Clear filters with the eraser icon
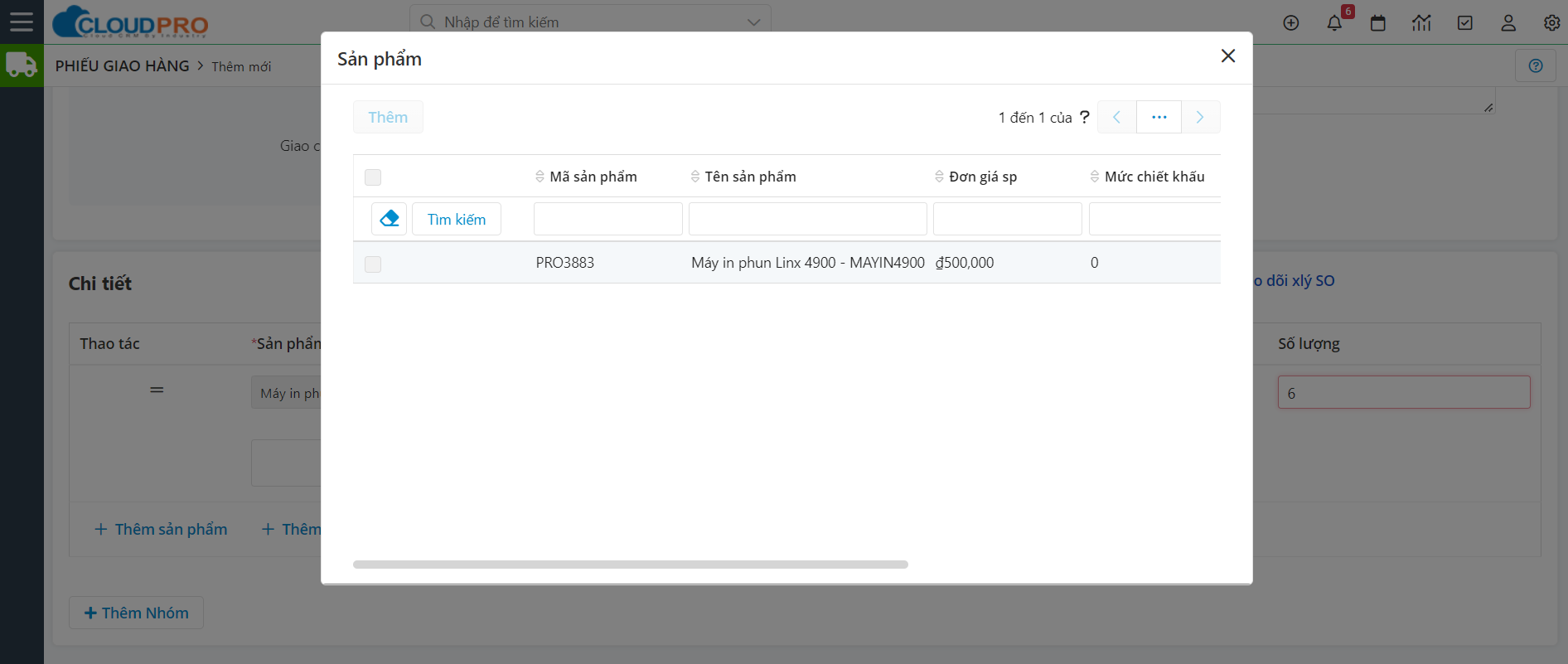Screen dimensions: 1568x664 point(389,219)
